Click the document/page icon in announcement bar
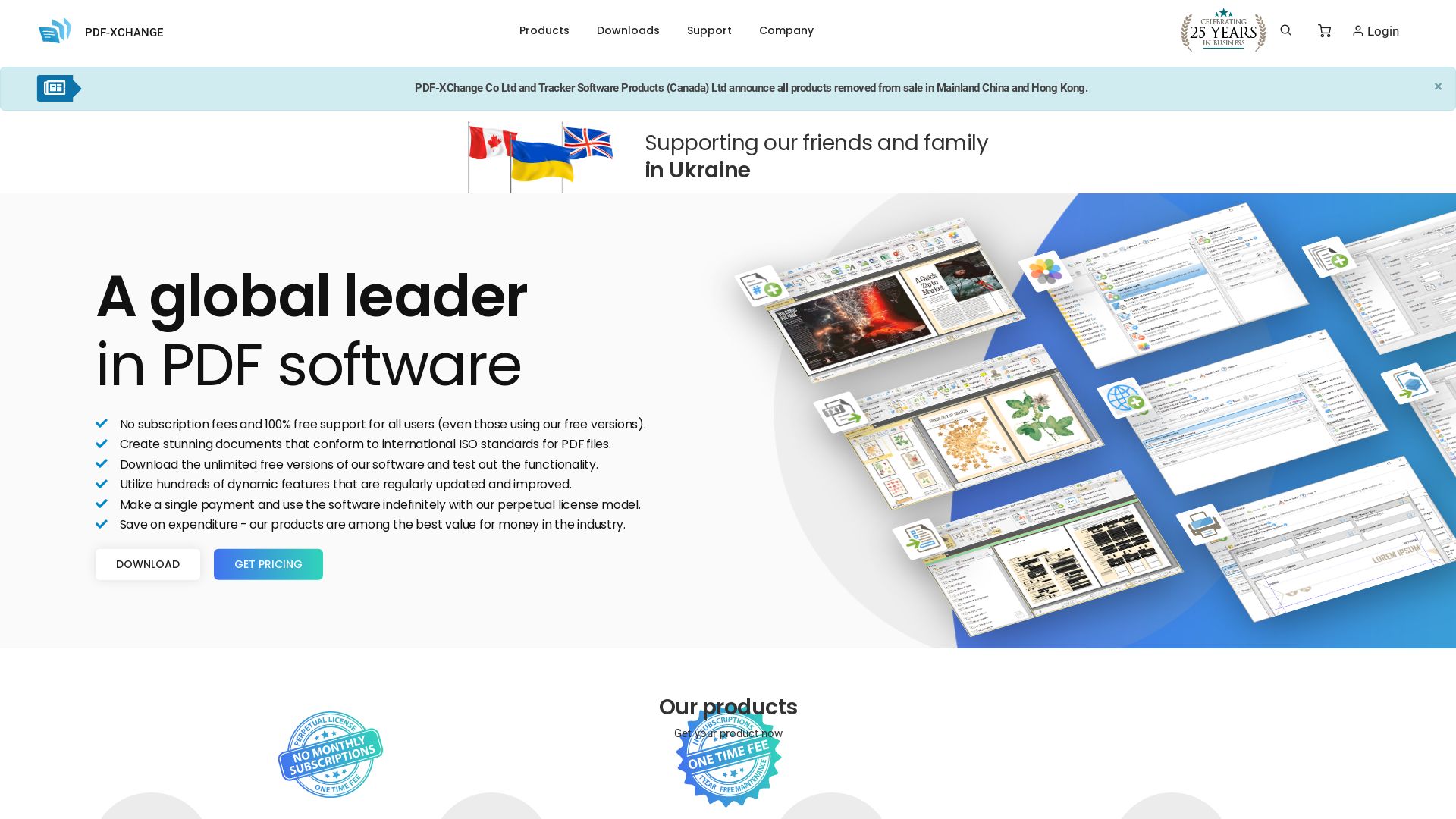 point(57,88)
